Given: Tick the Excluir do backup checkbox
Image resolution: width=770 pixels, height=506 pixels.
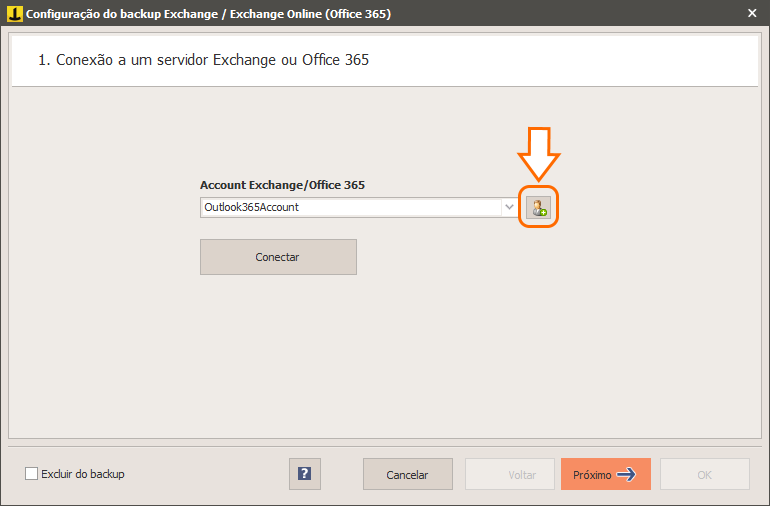Looking at the screenshot, I should 31,474.
